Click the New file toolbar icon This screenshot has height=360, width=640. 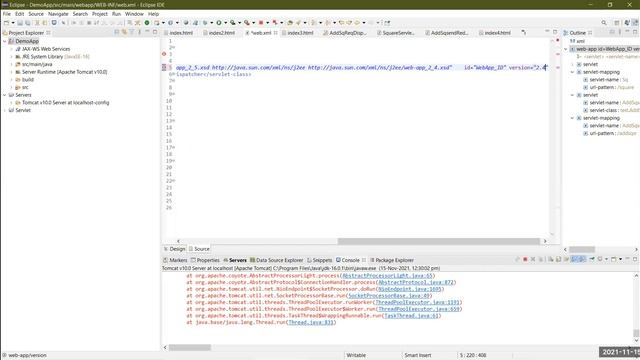tap(7, 23)
